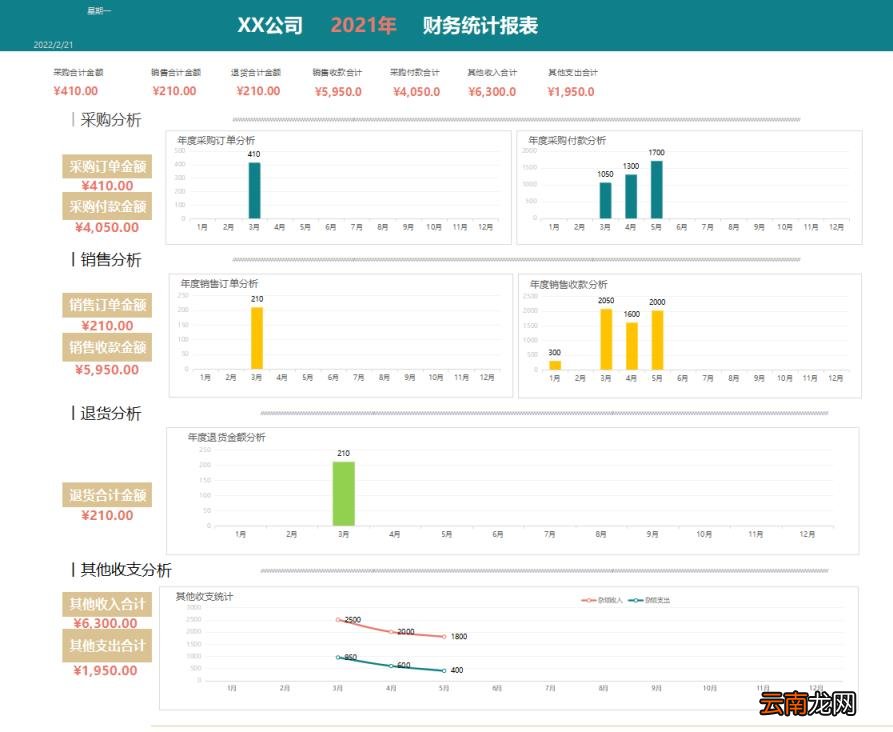Select the 退货合计金额 beige label box

[107, 495]
